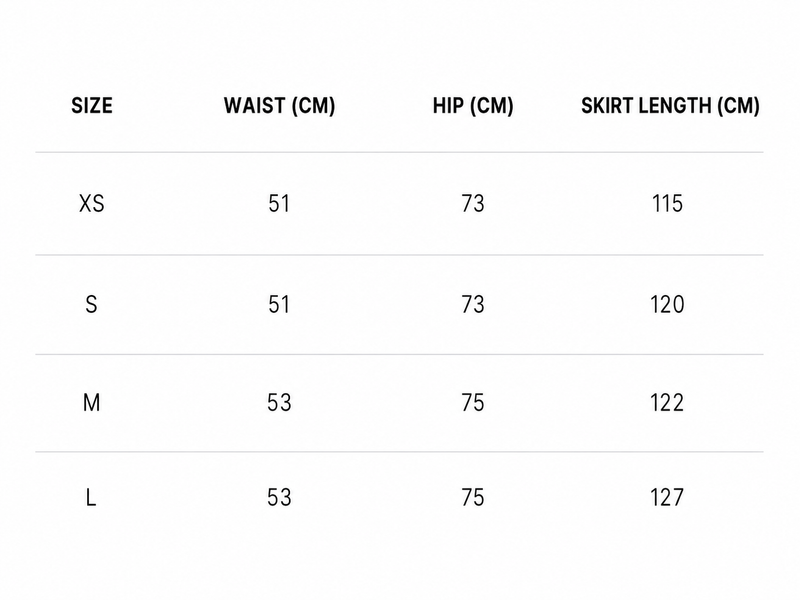Click the HIP (CM) column header
The image size is (800, 600).
point(473,106)
